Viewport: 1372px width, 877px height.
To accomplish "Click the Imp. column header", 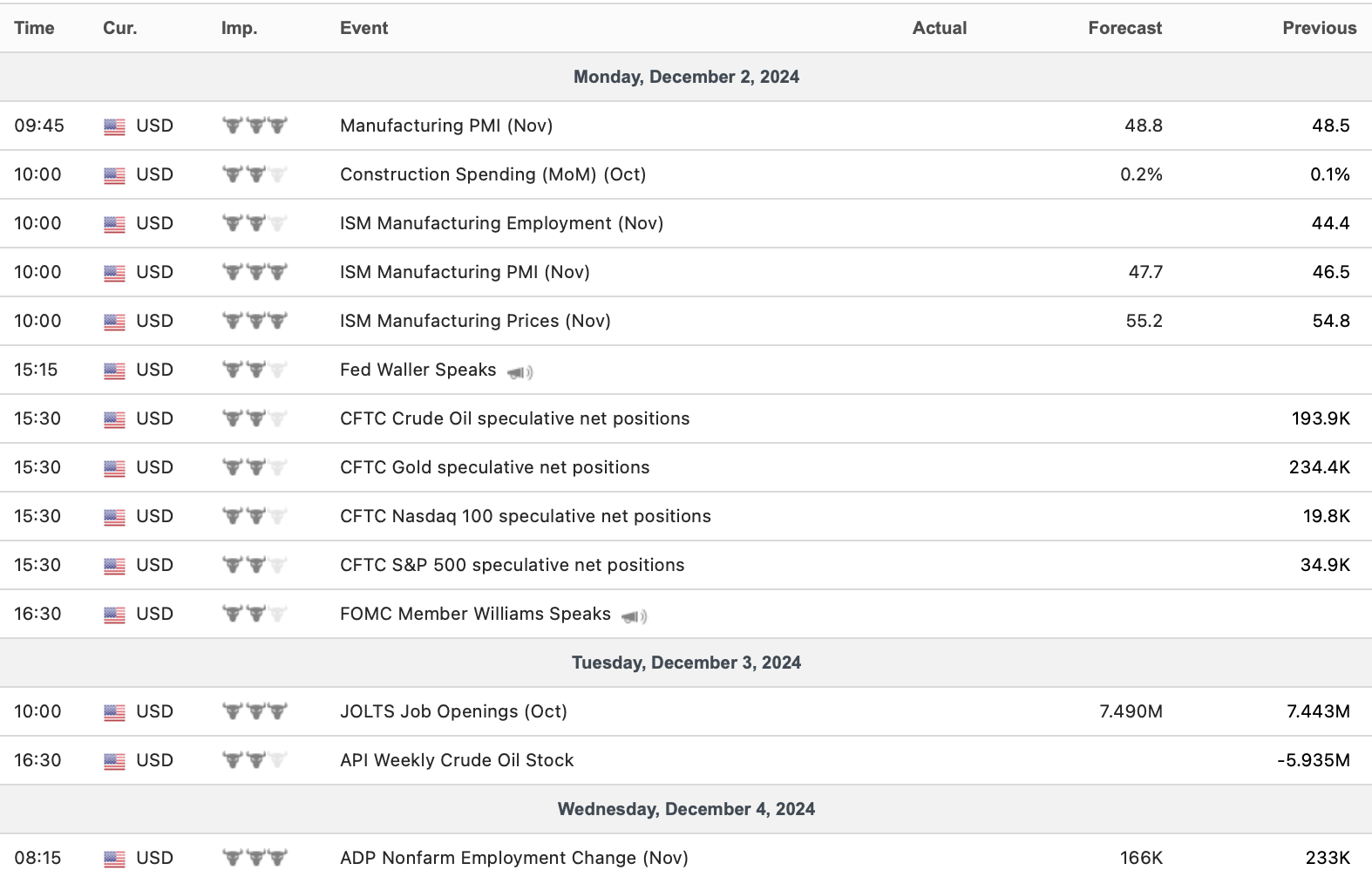I will click(239, 28).
